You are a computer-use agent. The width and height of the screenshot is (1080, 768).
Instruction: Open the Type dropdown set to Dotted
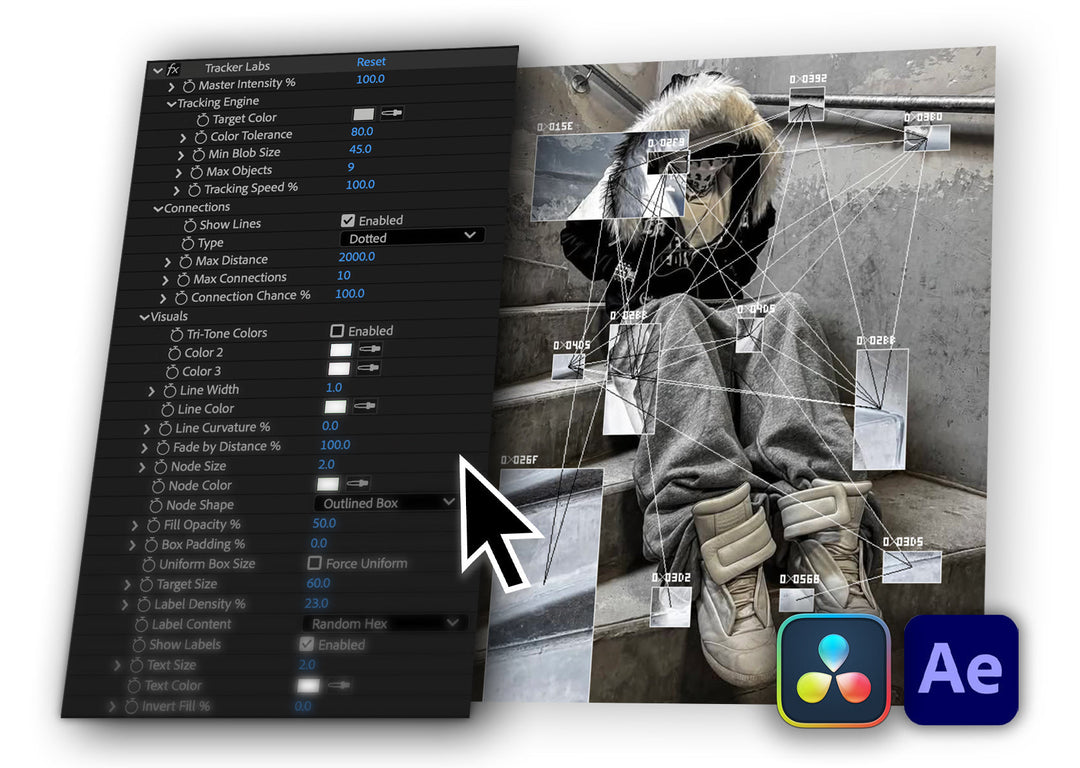click(412, 238)
